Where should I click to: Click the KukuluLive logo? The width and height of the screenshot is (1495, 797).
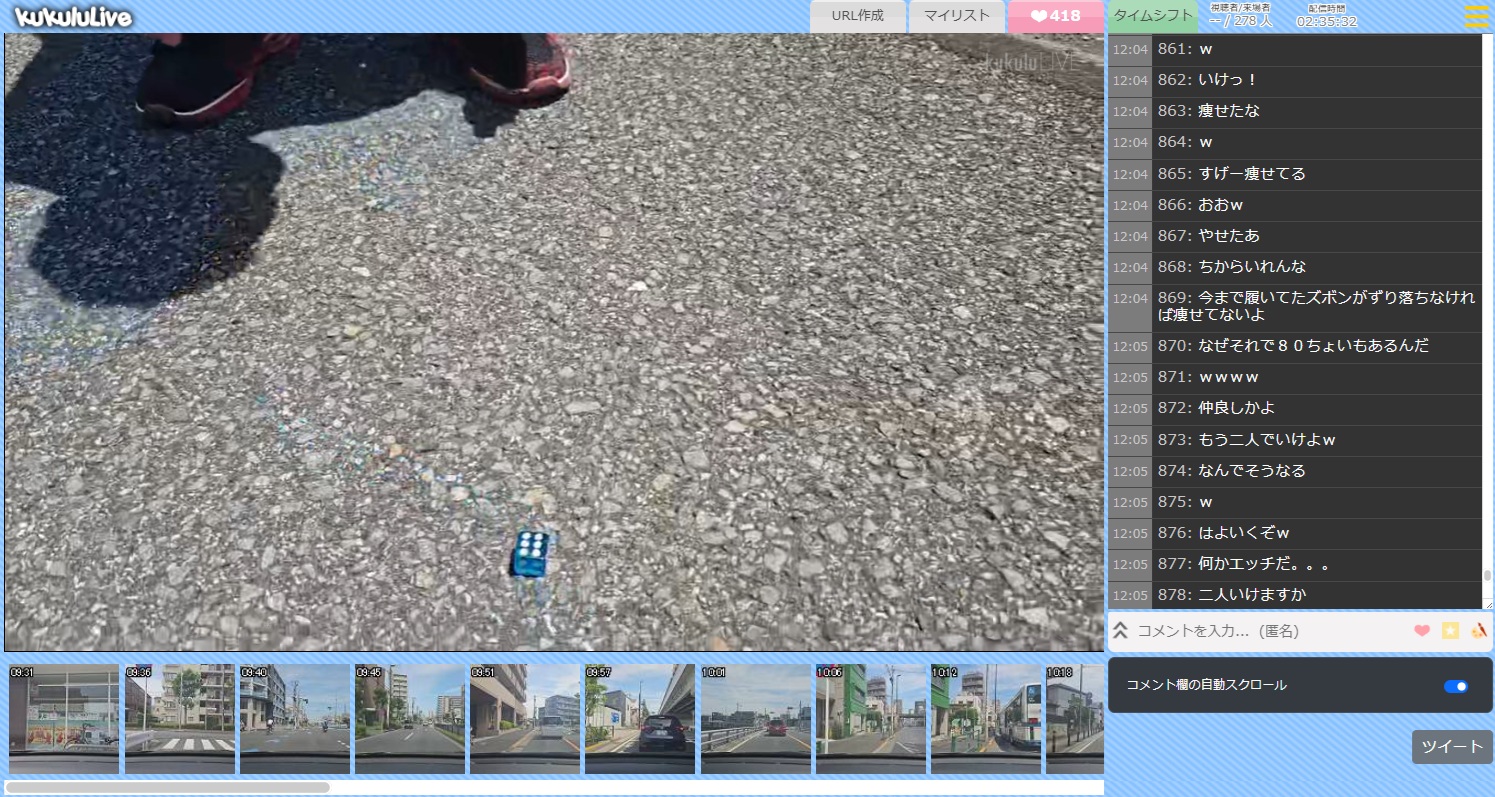pyautogui.click(x=74, y=17)
